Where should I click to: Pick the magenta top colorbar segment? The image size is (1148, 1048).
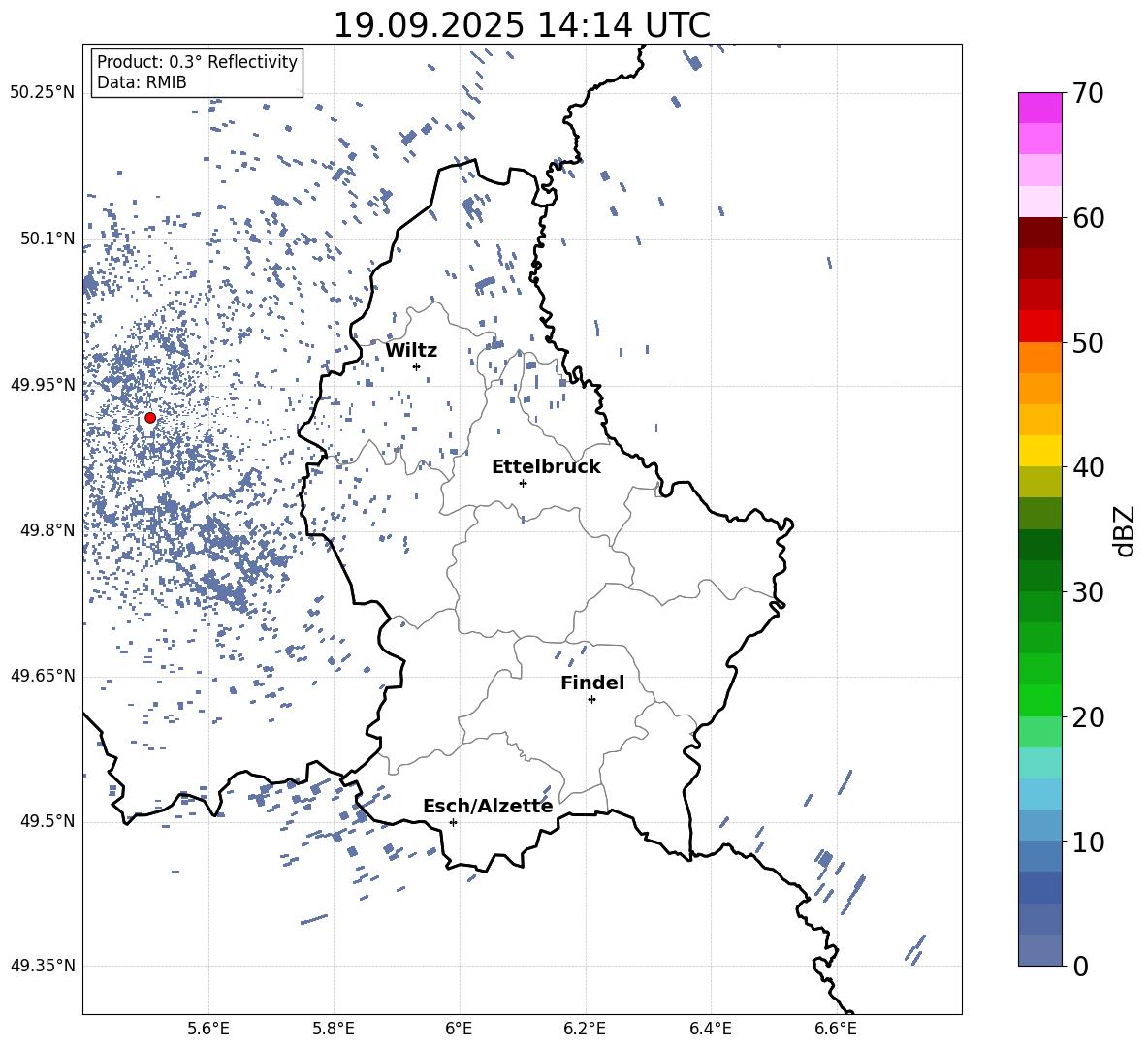coord(1040,108)
